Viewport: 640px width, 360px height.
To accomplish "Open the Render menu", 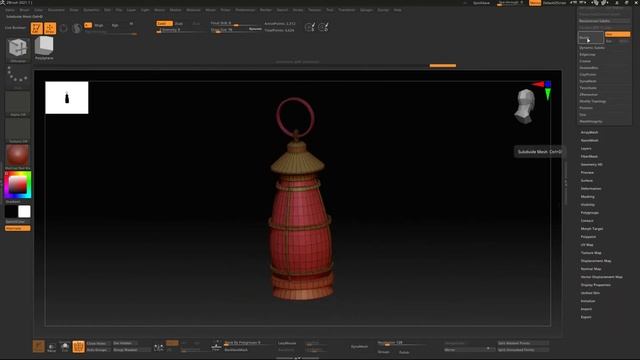I will [266, 10].
